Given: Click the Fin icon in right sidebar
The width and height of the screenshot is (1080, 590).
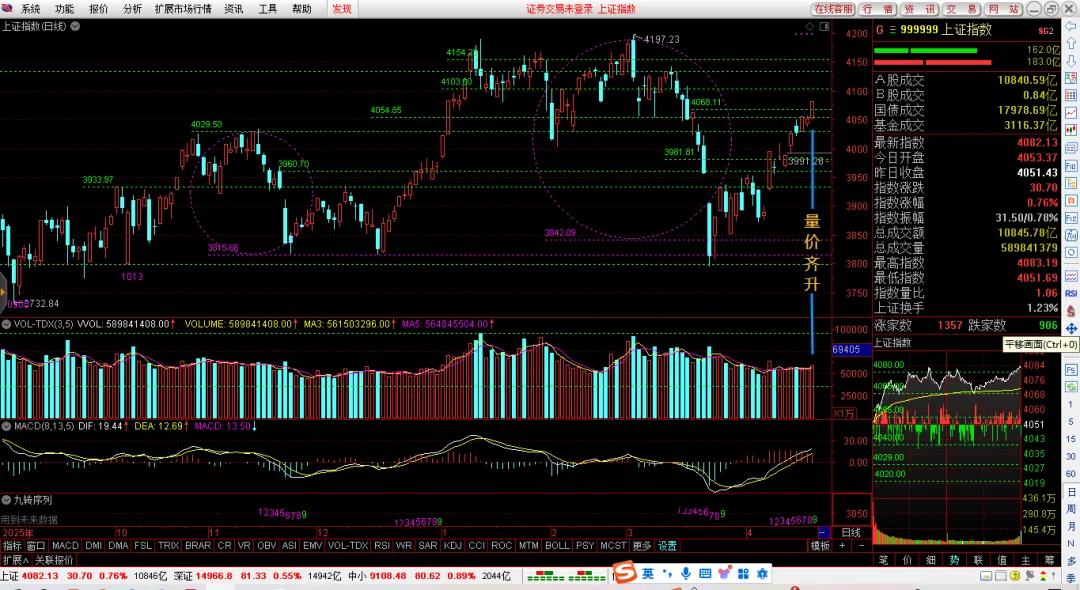Looking at the screenshot, I should click(x=1071, y=166).
